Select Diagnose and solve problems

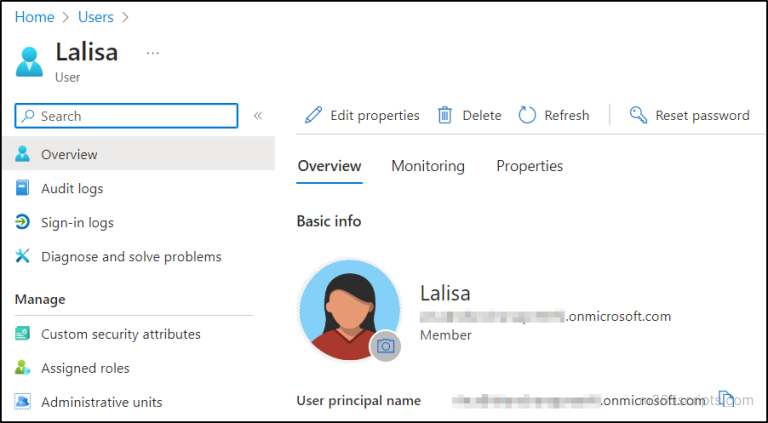(131, 256)
